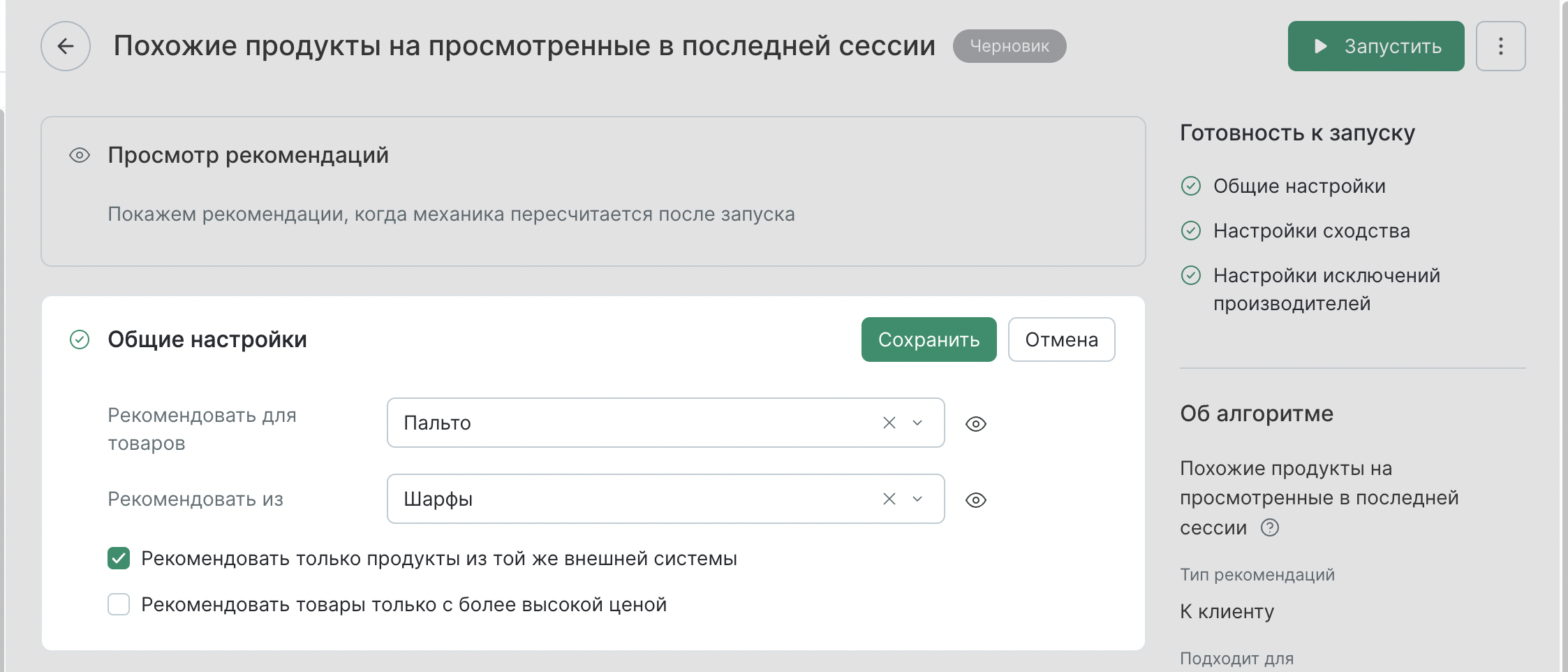The height and width of the screenshot is (672, 1568).
Task: Click the check icon next to Общие настройки heading
Action: pos(80,339)
